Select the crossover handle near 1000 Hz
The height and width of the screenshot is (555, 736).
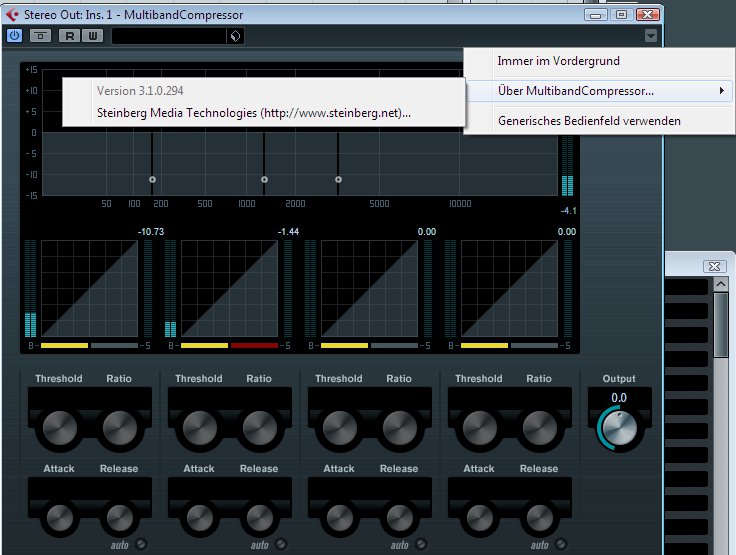tap(264, 179)
